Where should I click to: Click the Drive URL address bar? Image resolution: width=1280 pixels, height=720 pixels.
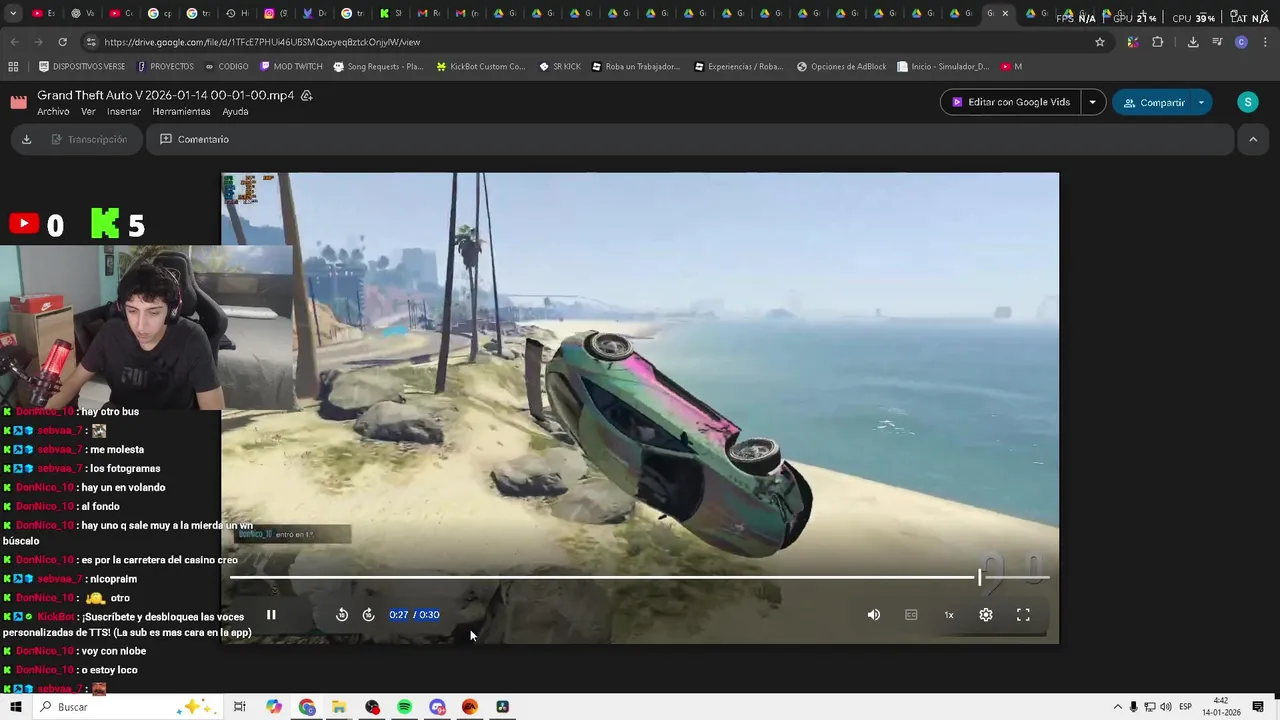point(590,42)
